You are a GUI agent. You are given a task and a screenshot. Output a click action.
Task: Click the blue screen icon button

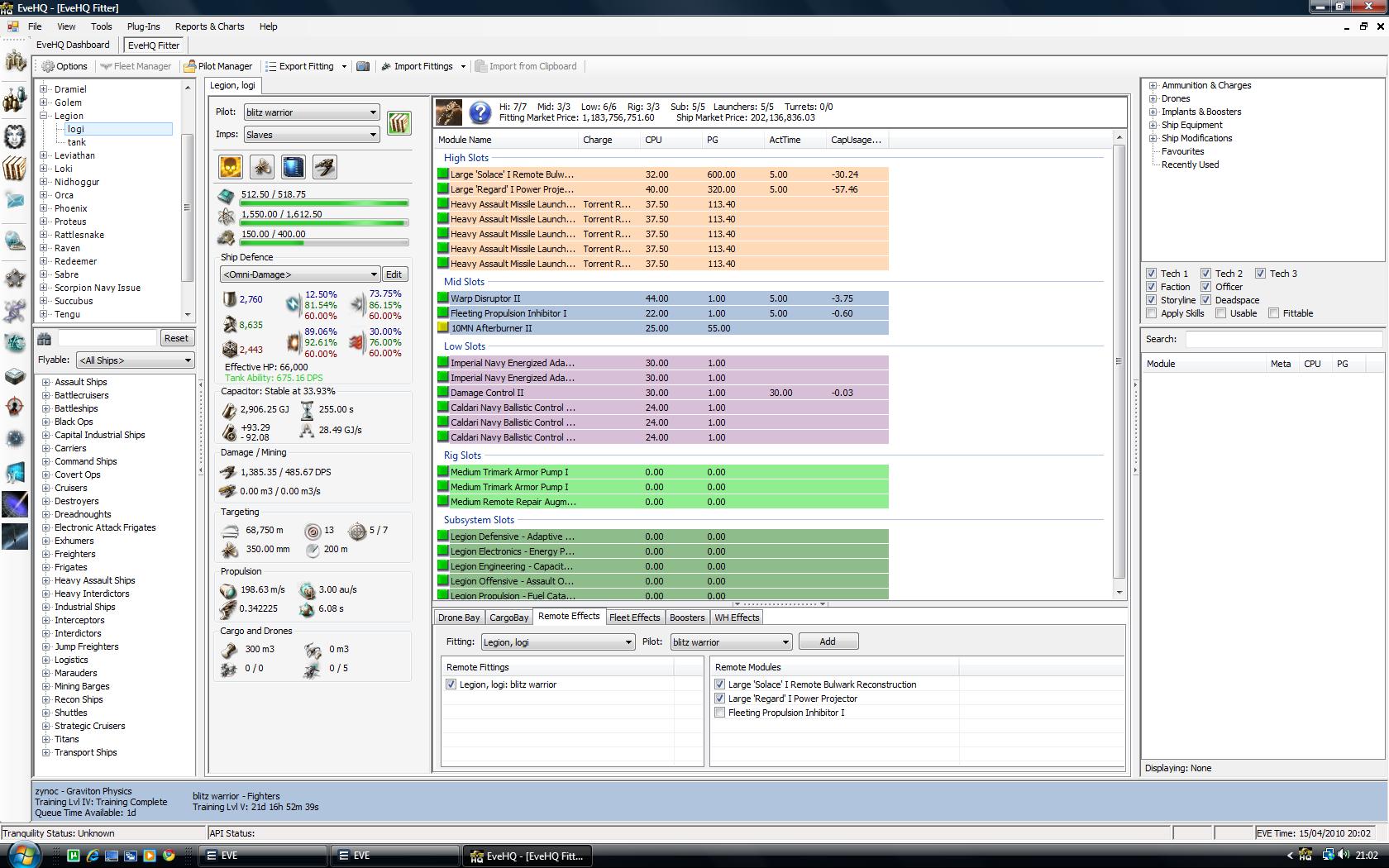point(294,167)
